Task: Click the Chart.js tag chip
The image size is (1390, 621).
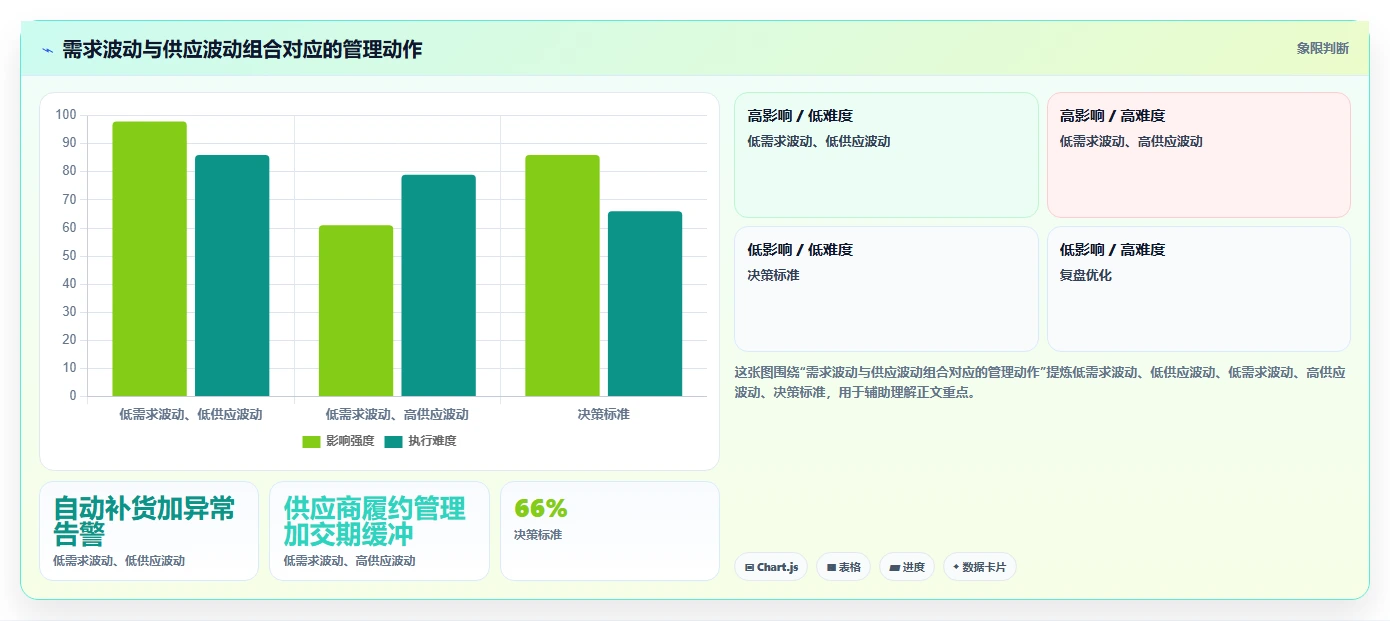Action: tap(771, 567)
